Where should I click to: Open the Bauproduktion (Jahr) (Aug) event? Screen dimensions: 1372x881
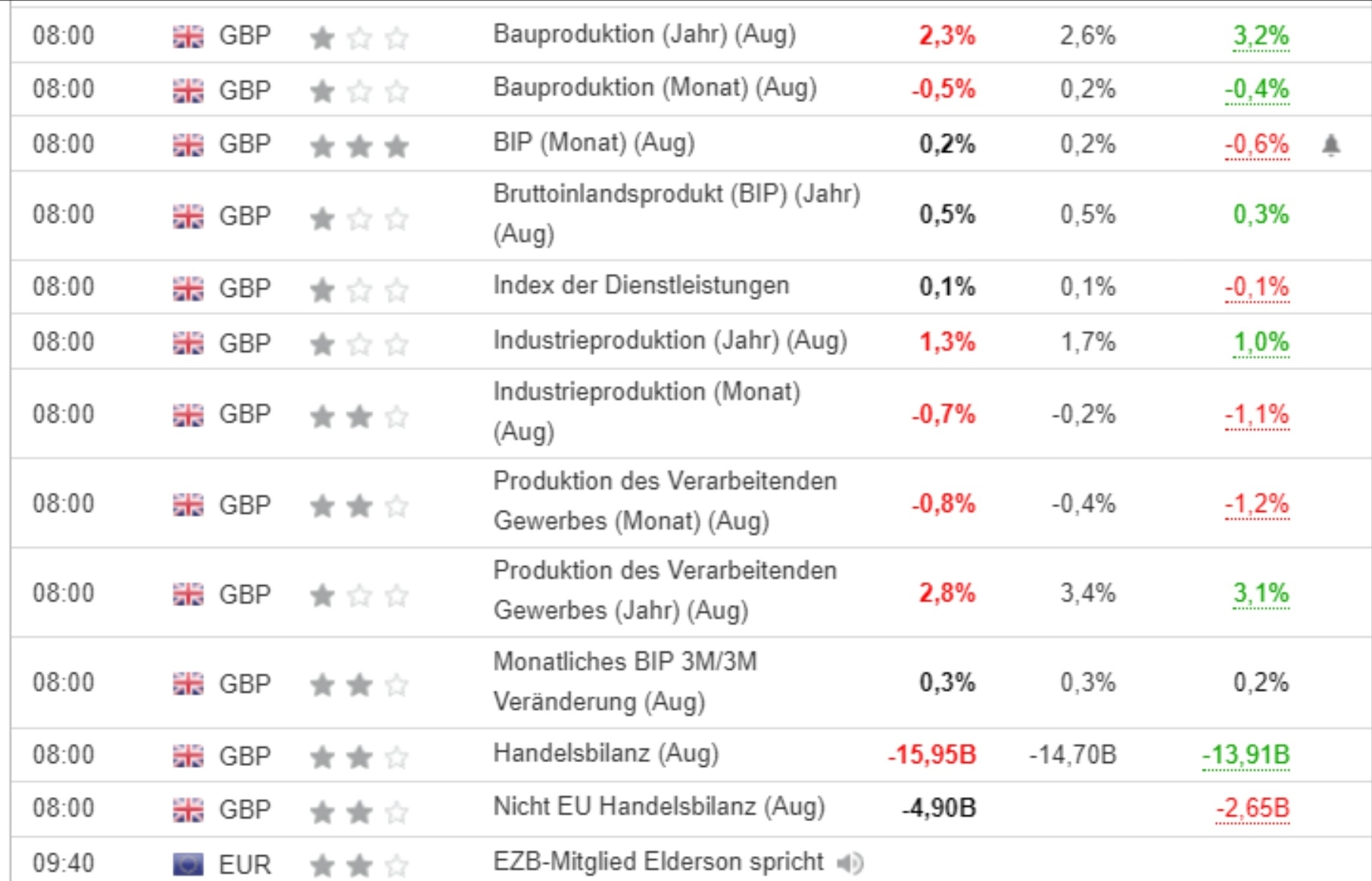pos(644,35)
